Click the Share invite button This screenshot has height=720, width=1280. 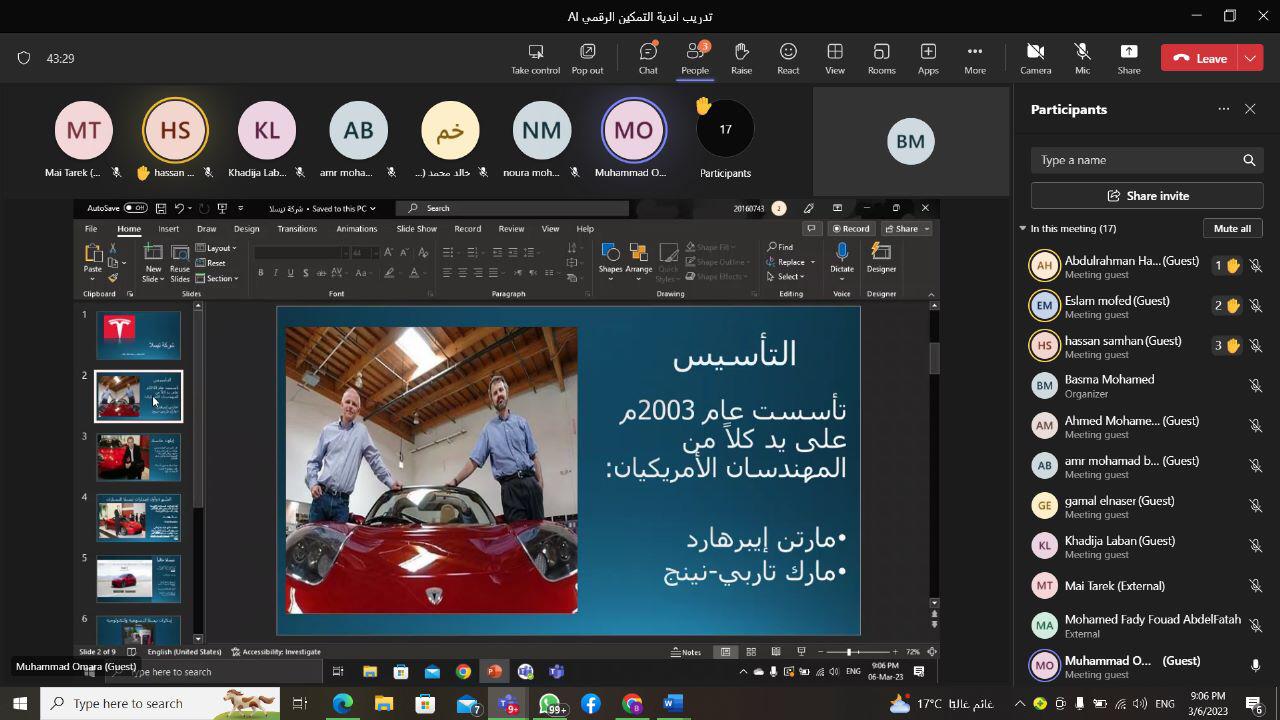(x=1147, y=196)
